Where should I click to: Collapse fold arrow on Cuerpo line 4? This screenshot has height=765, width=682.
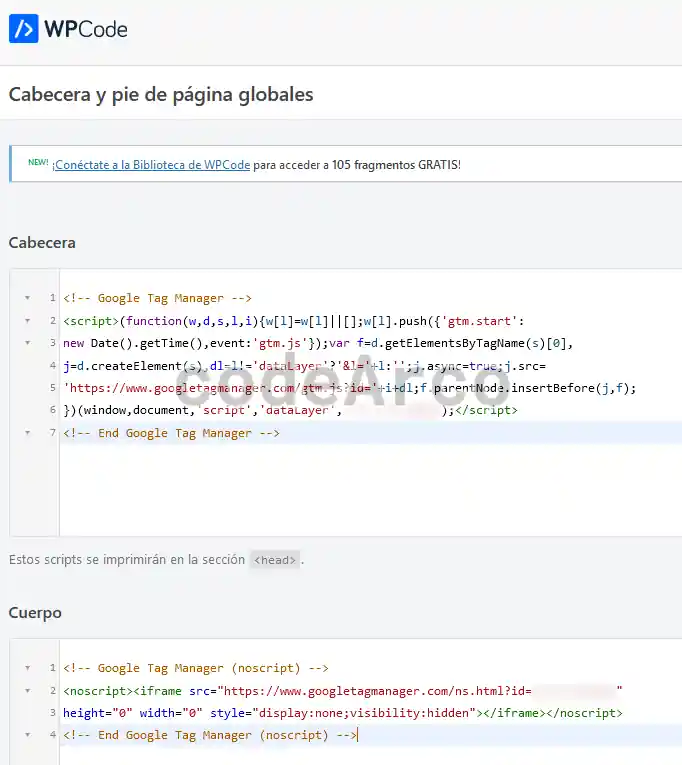pyautogui.click(x=28, y=735)
